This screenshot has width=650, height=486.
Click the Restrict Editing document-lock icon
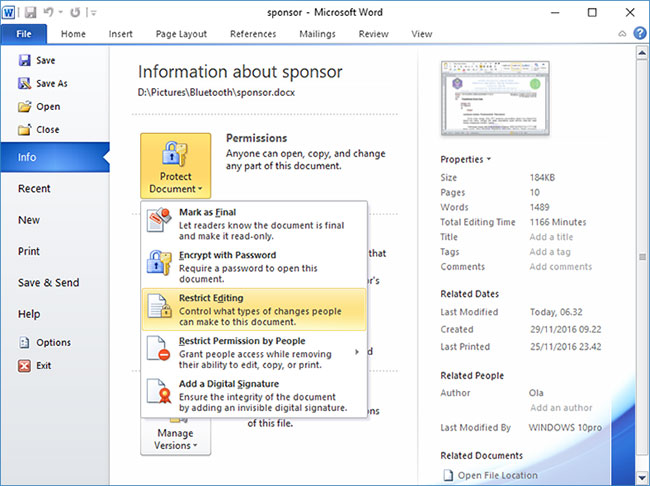pos(160,306)
